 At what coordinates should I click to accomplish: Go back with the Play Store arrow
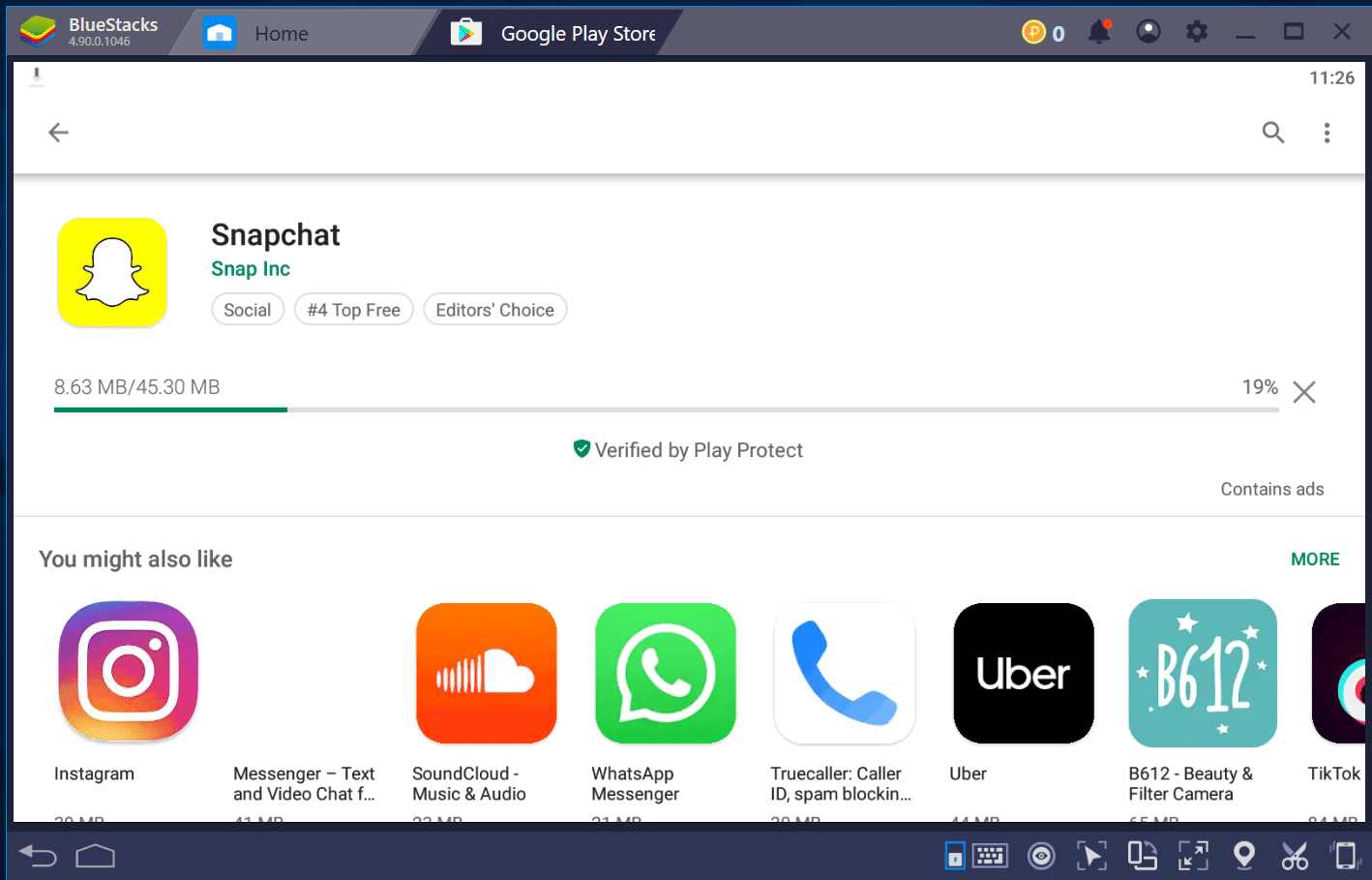click(59, 133)
